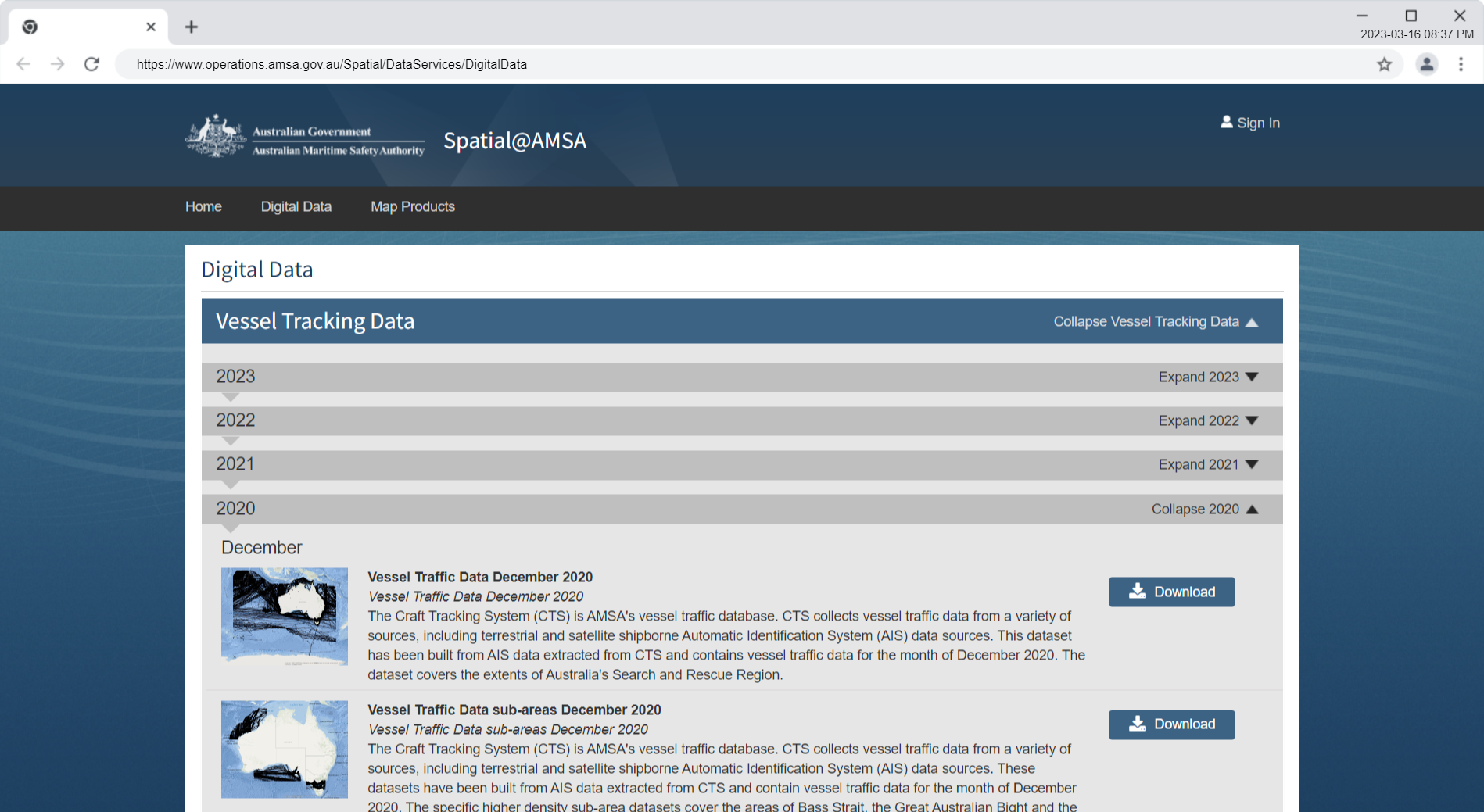Click the tab favicon icon
1484x812 pixels.
(30, 27)
